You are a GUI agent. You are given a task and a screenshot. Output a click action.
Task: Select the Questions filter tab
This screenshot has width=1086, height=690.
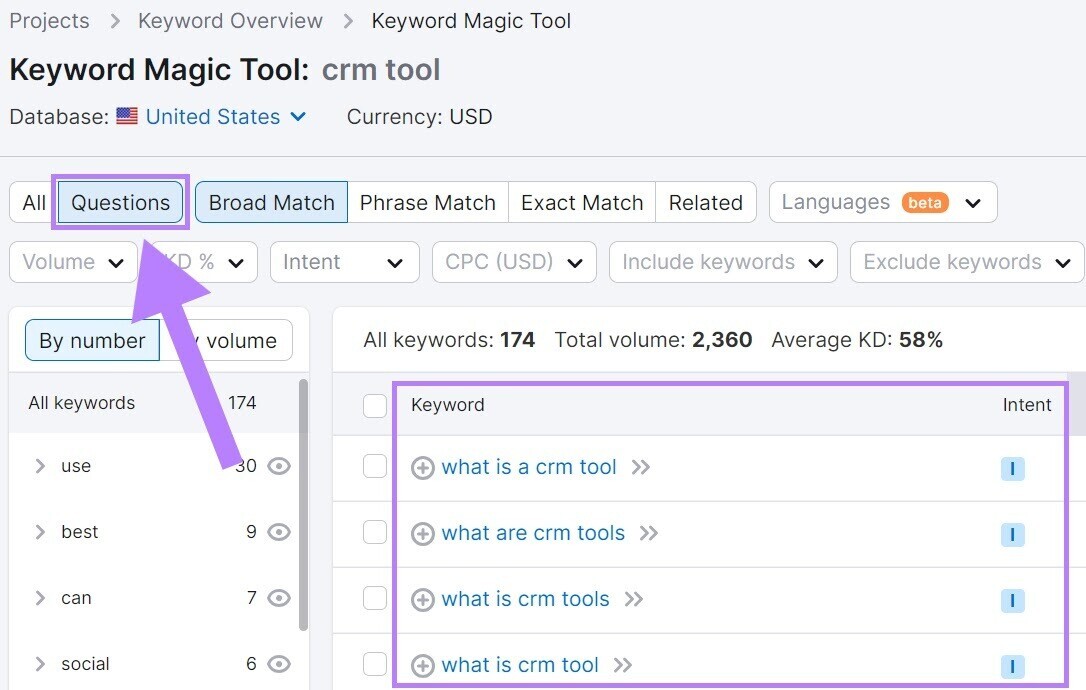pyautogui.click(x=121, y=203)
